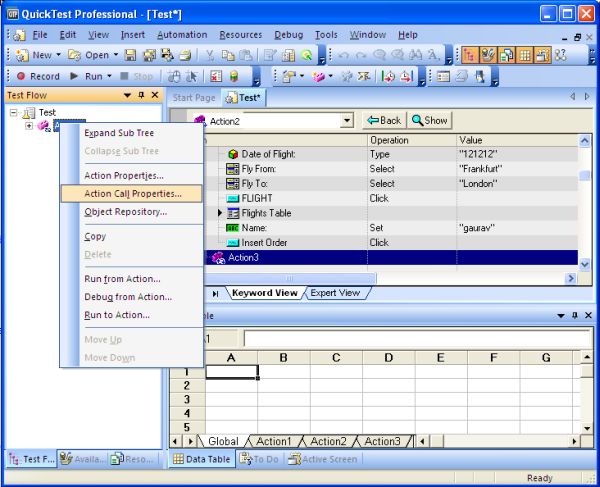Click the Paste icon in the toolbar

[245, 55]
